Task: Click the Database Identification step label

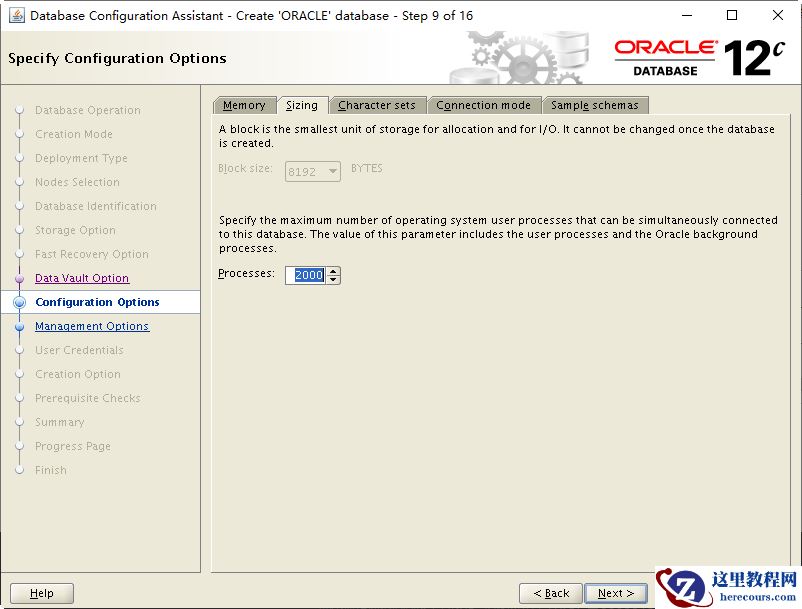Action: point(96,207)
